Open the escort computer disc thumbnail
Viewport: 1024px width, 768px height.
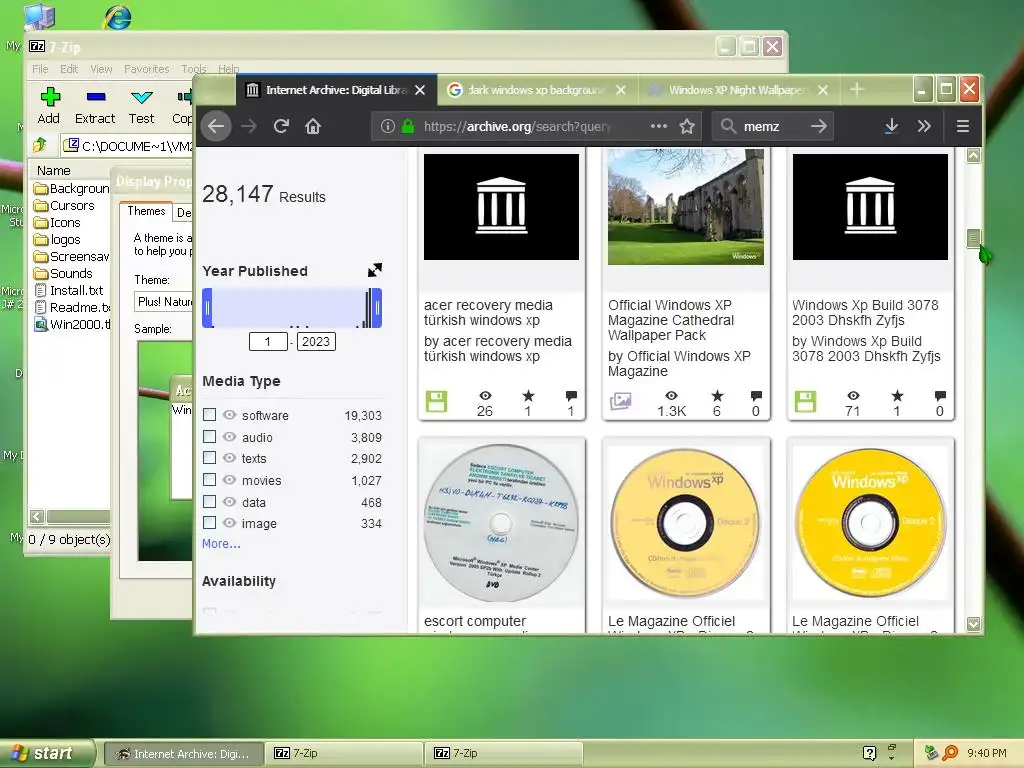501,522
